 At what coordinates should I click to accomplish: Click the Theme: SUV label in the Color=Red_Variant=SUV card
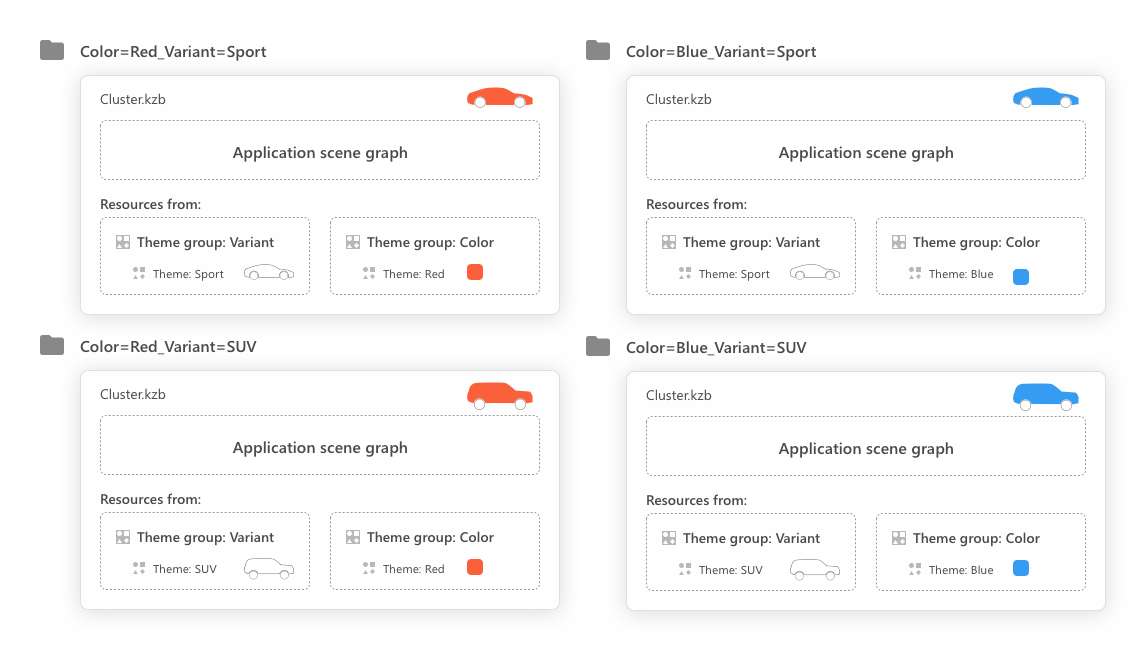pyautogui.click(x=184, y=569)
